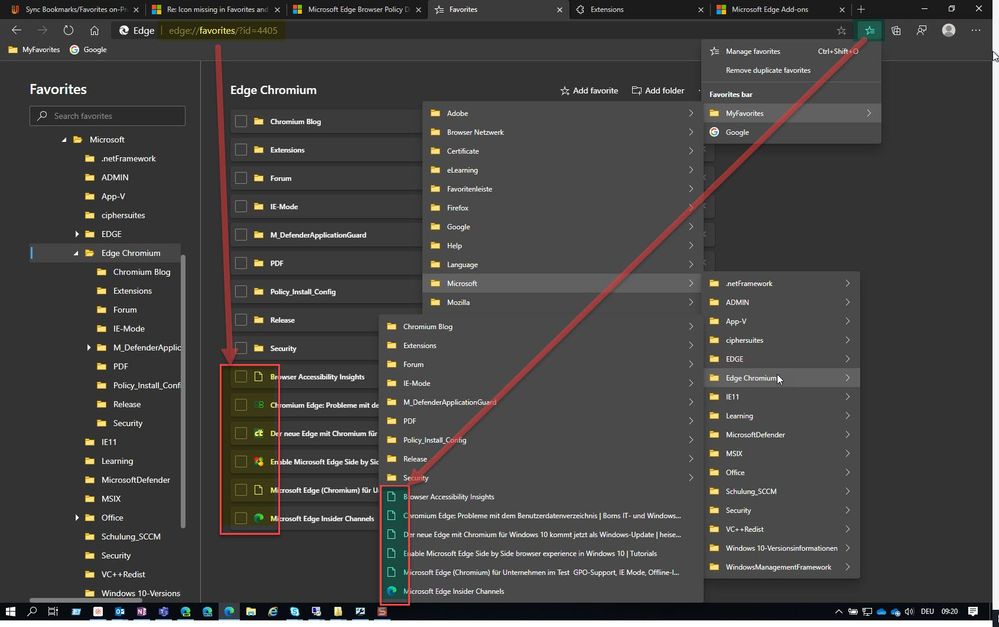
Task: Collapse the Microsoft folder in tree
Action: coord(64,140)
